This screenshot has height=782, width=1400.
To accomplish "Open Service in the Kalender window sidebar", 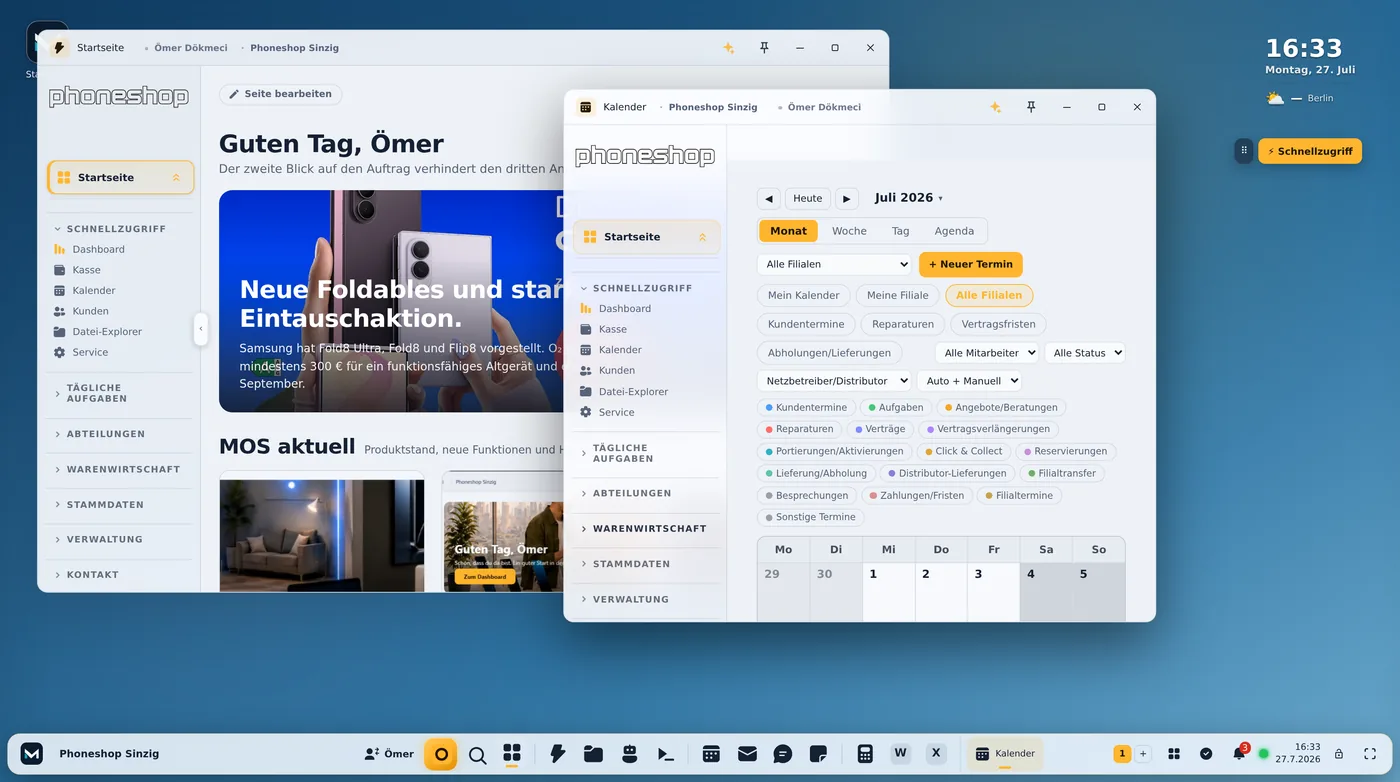I will point(616,412).
